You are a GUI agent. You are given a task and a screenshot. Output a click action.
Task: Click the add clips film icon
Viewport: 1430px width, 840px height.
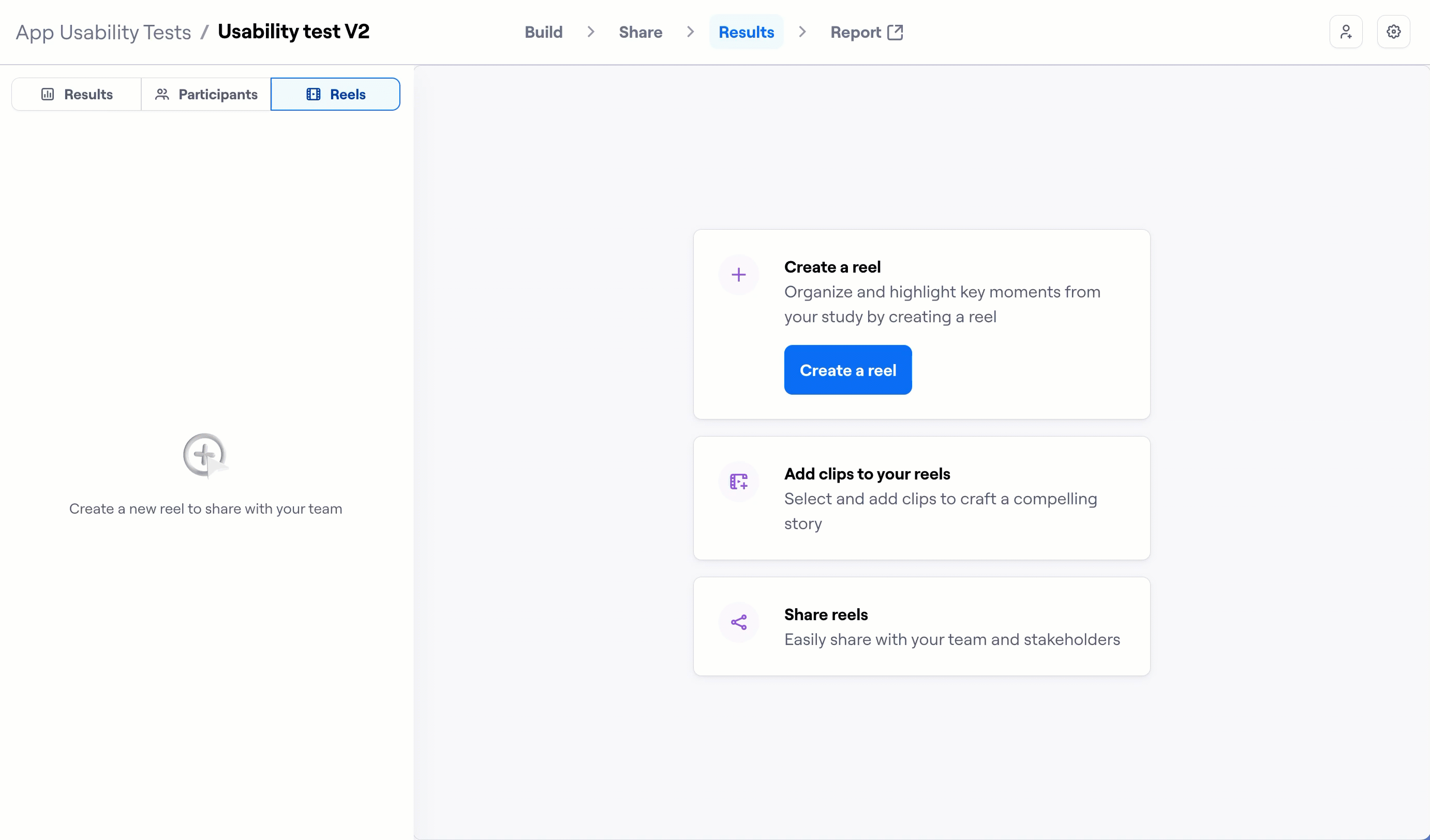coord(738,482)
